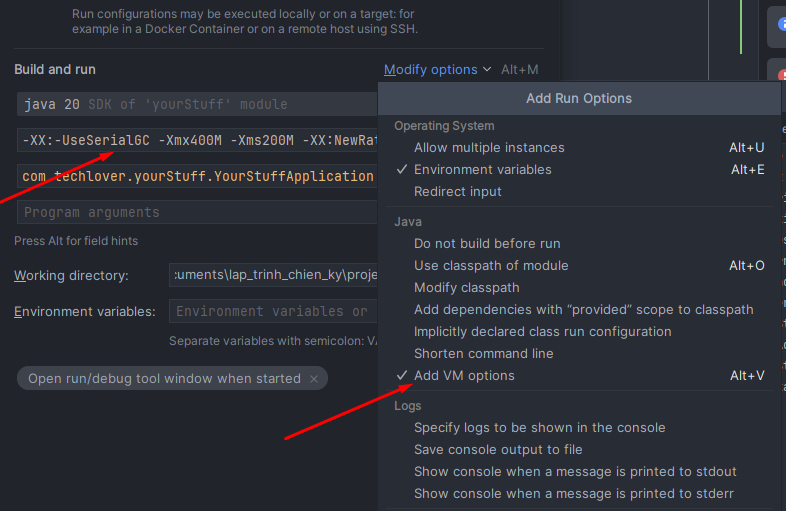
Task: Remove the 'Open run/debug tool window' chip
Action: pos(314,379)
